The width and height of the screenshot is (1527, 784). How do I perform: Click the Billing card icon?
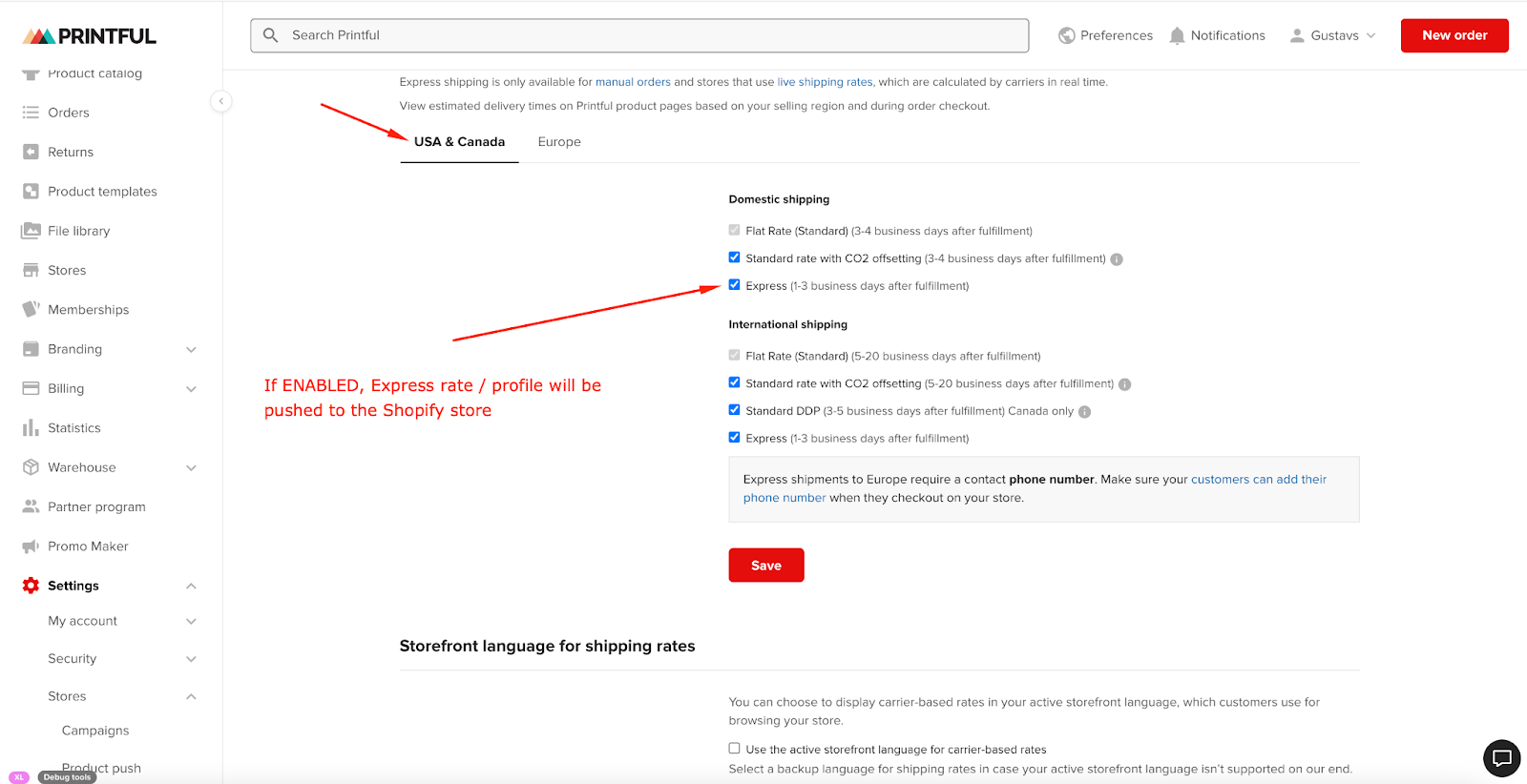pyautogui.click(x=31, y=388)
